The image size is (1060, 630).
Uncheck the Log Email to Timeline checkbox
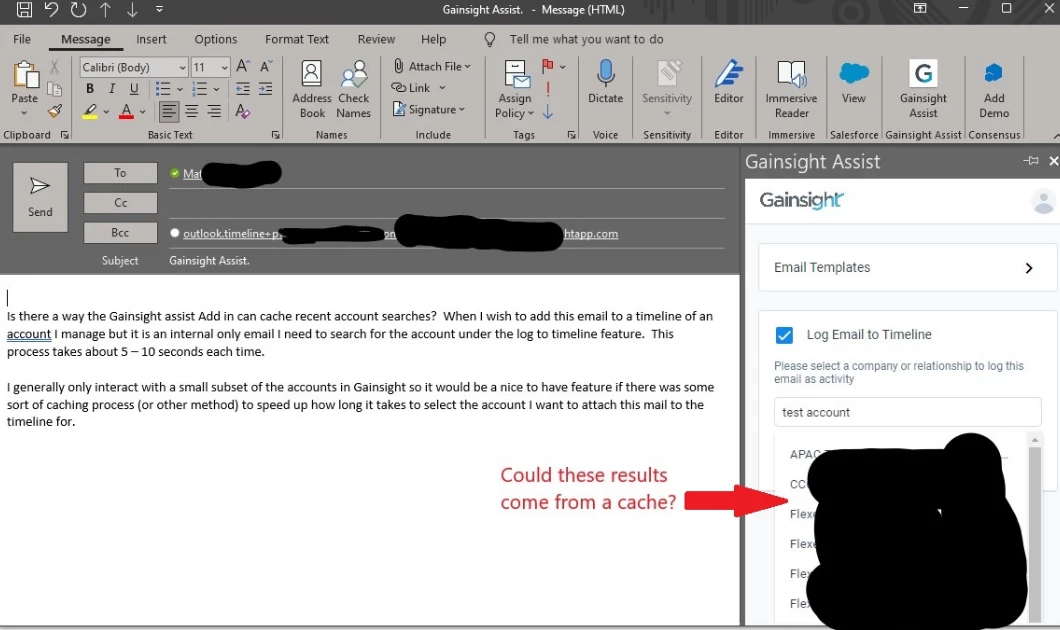click(784, 335)
